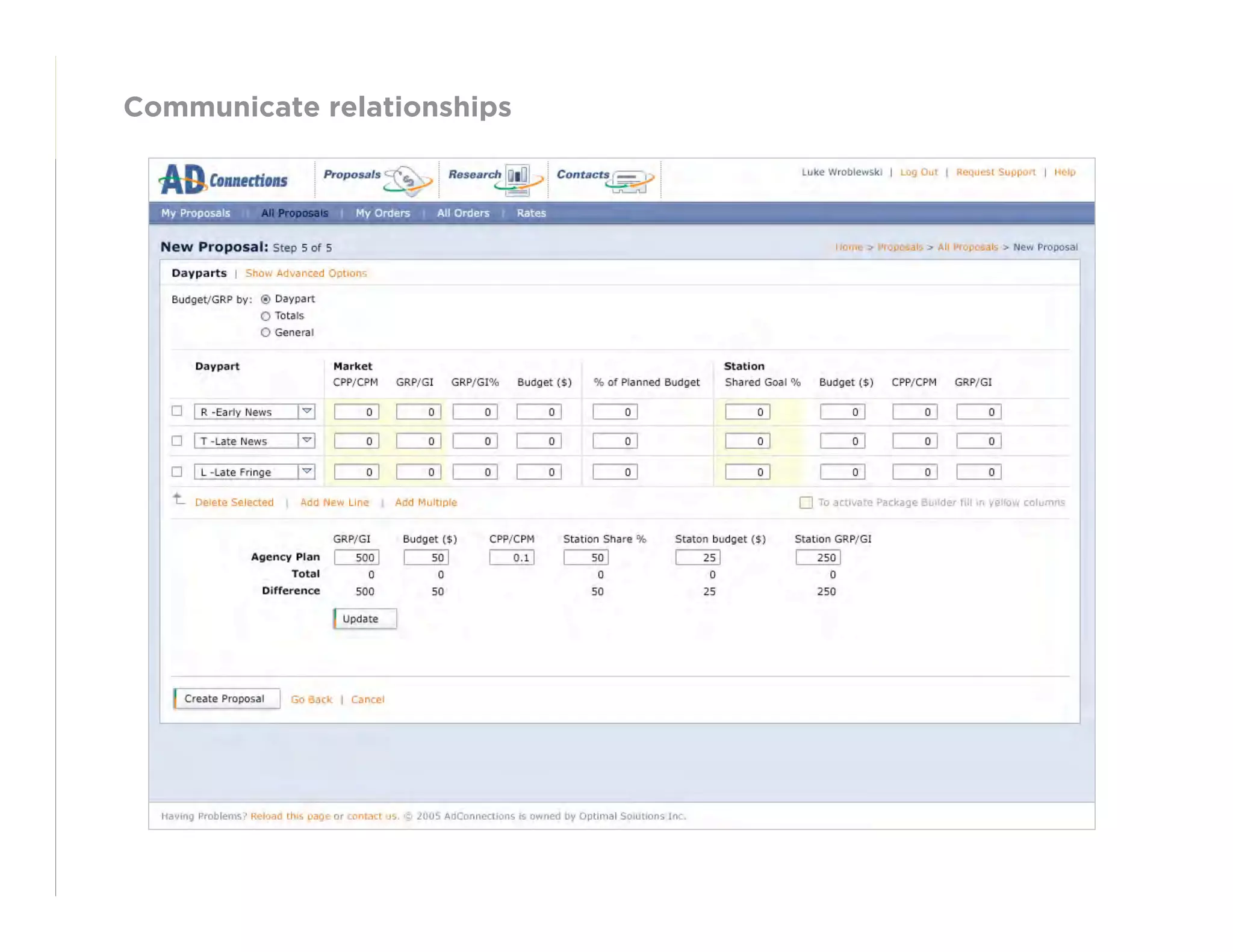Viewport: 1233px width, 952px height.
Task: Click the AD Connections logo
Action: 223,179
